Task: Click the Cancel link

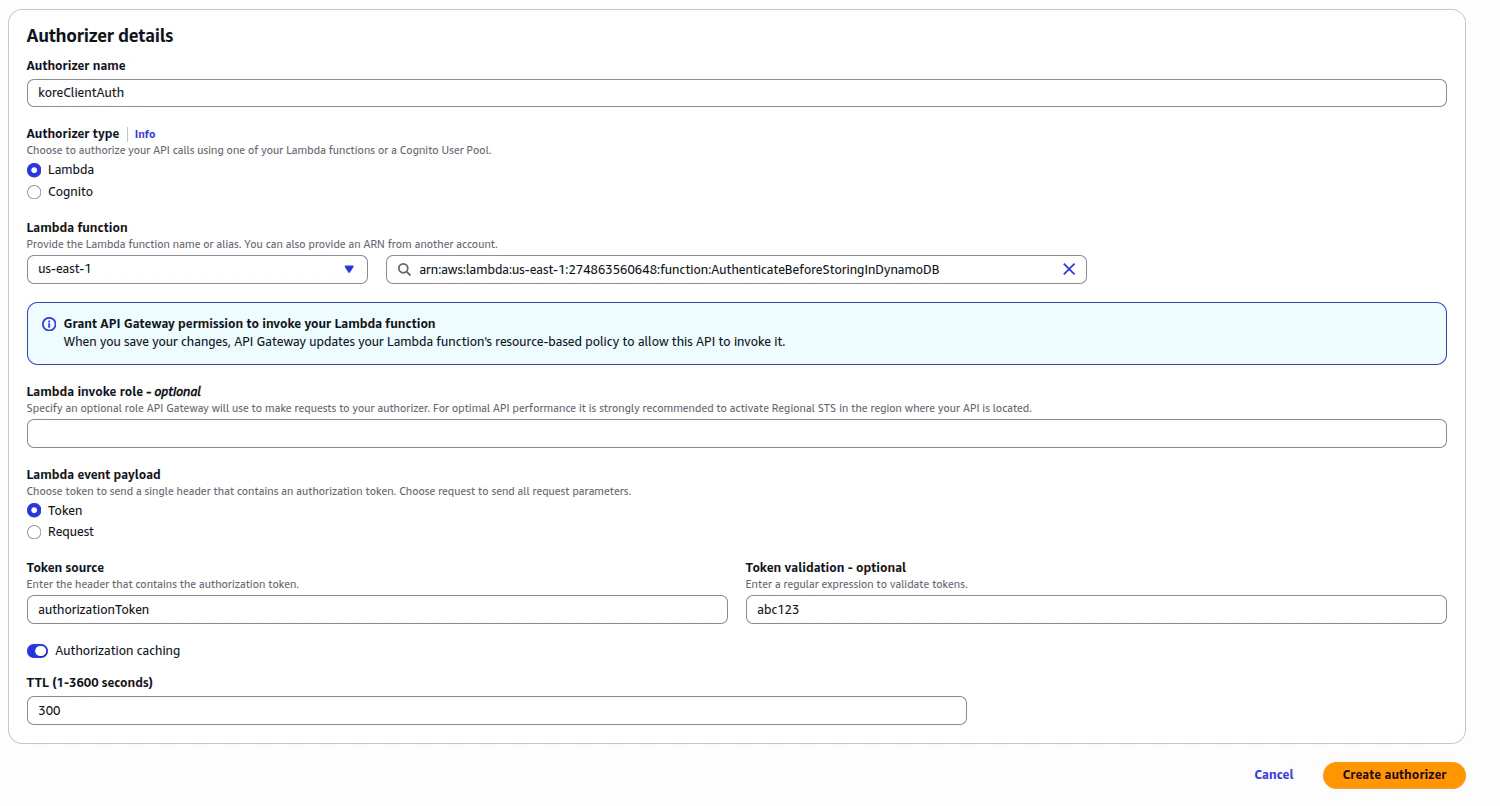Action: 1272,774
